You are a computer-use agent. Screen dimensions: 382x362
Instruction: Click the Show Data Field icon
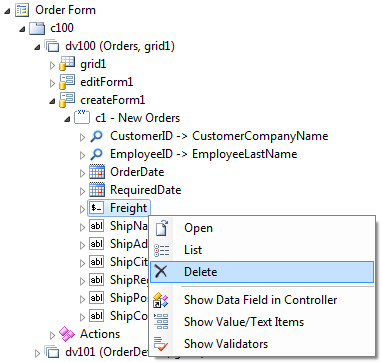[161, 300]
